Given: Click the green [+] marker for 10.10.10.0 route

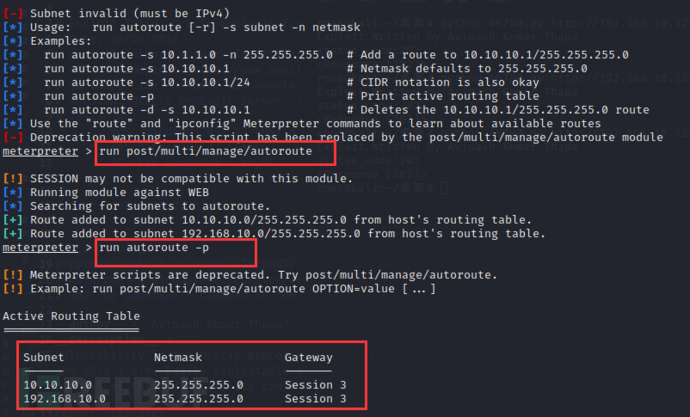Looking at the screenshot, I should pyautogui.click(x=13, y=220).
